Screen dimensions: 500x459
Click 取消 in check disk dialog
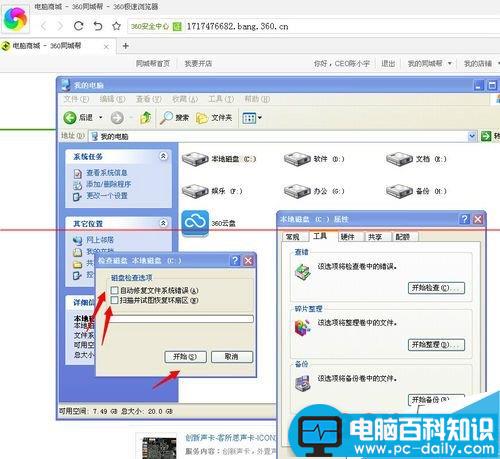point(232,357)
